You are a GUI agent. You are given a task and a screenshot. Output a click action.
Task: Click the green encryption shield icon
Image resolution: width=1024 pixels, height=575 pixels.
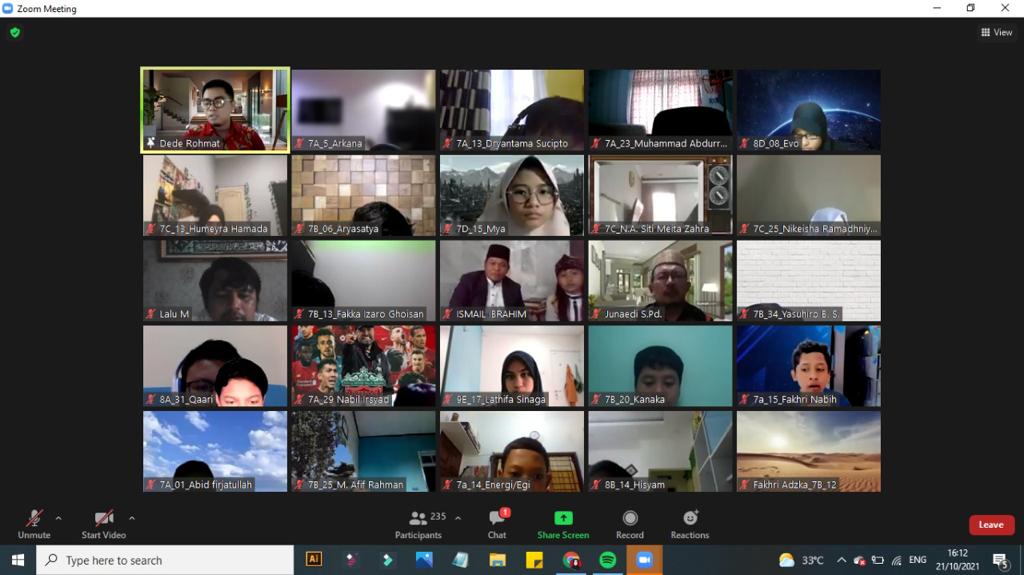pyautogui.click(x=15, y=32)
